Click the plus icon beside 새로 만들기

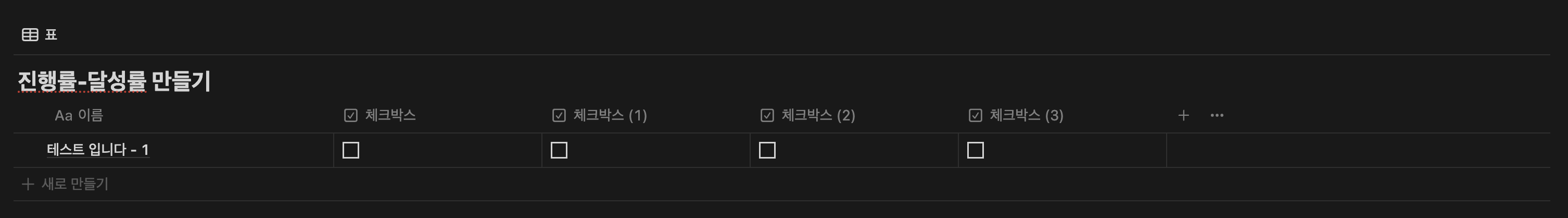click(28, 184)
